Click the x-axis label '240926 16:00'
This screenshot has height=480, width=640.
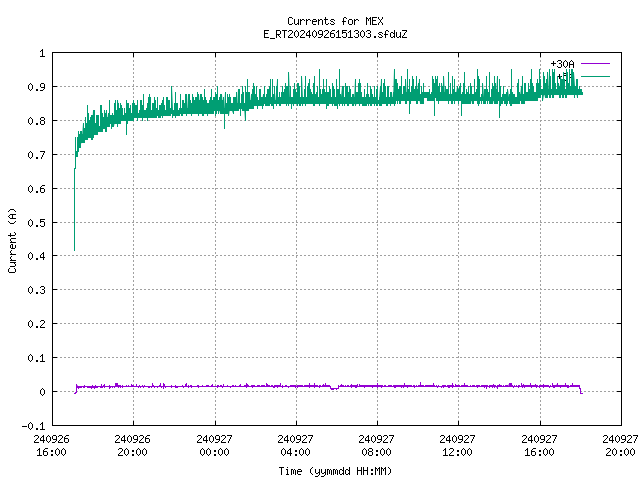click(51, 446)
